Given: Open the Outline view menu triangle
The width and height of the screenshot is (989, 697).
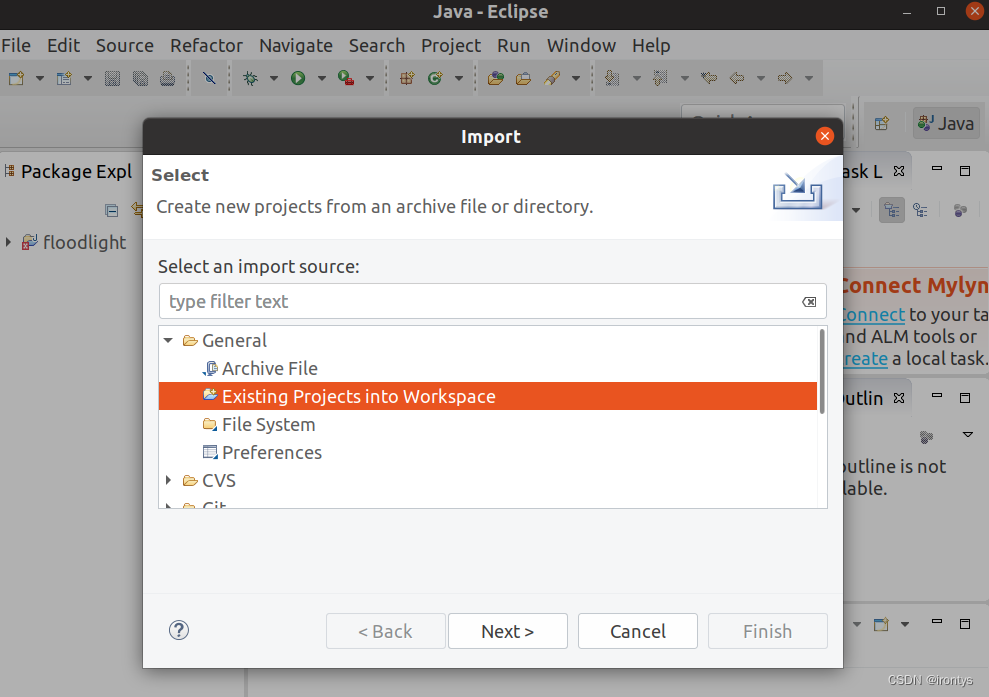Looking at the screenshot, I should [968, 435].
